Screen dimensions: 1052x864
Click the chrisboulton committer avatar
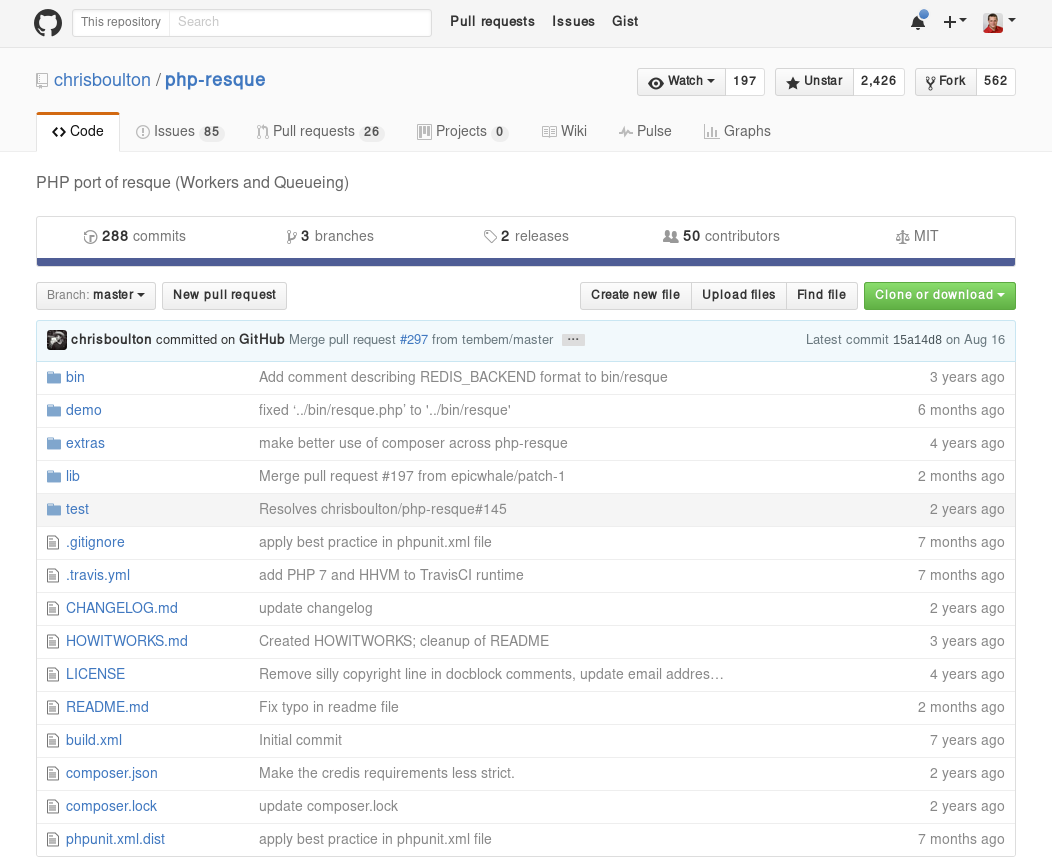tap(56, 340)
